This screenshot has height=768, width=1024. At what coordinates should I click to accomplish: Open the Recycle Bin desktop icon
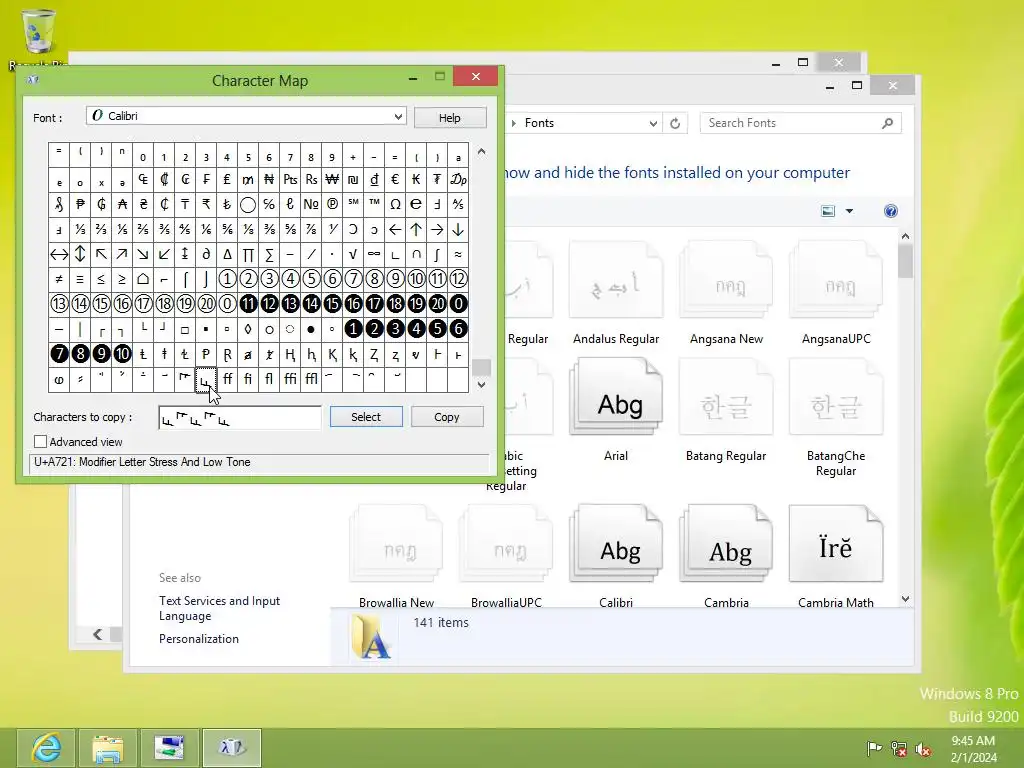[x=38, y=38]
